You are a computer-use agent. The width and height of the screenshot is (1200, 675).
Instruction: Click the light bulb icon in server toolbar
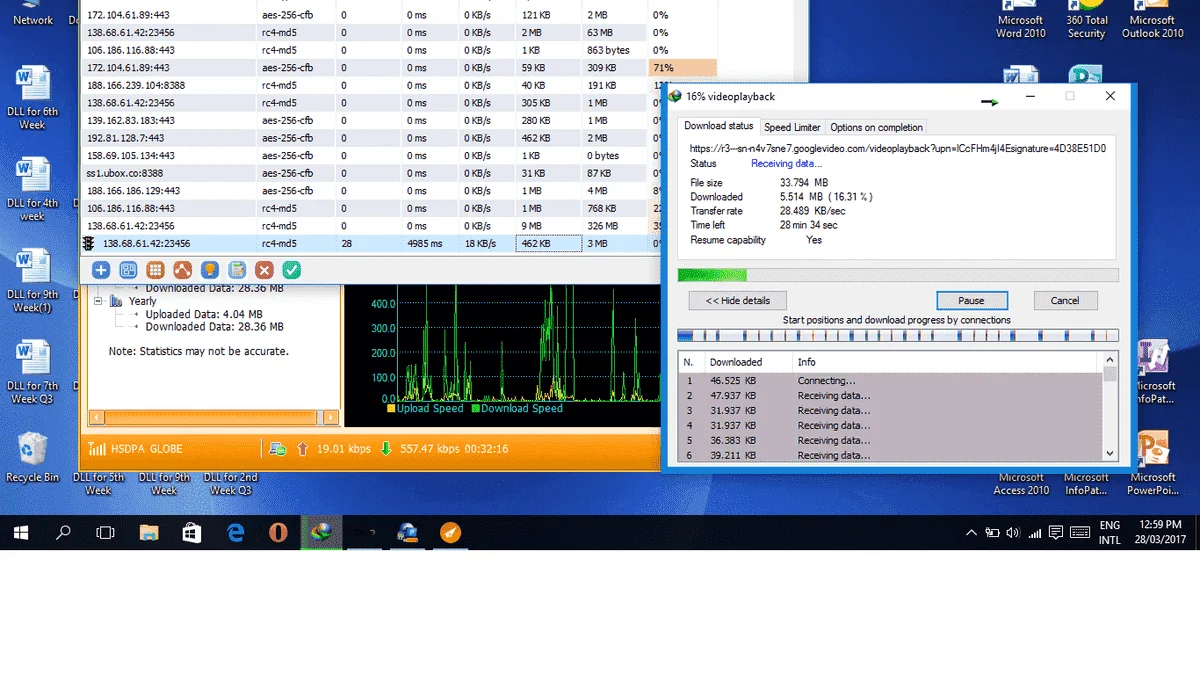pos(209,270)
